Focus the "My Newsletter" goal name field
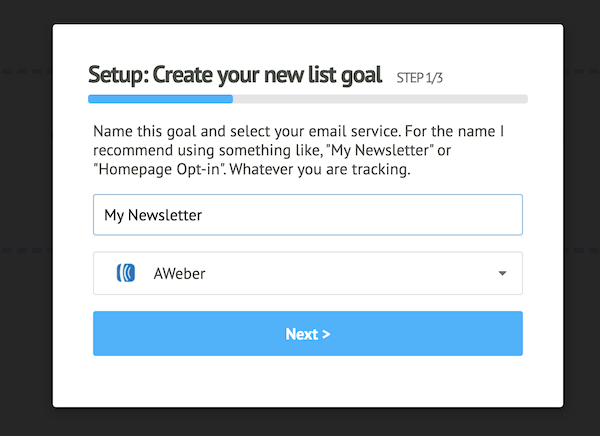Screen dimensions: 600x436 [x=153, y=215]
